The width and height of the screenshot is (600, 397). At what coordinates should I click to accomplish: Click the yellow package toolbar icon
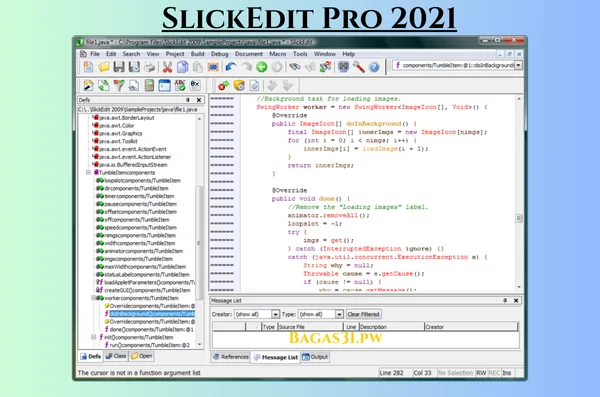pos(239,85)
